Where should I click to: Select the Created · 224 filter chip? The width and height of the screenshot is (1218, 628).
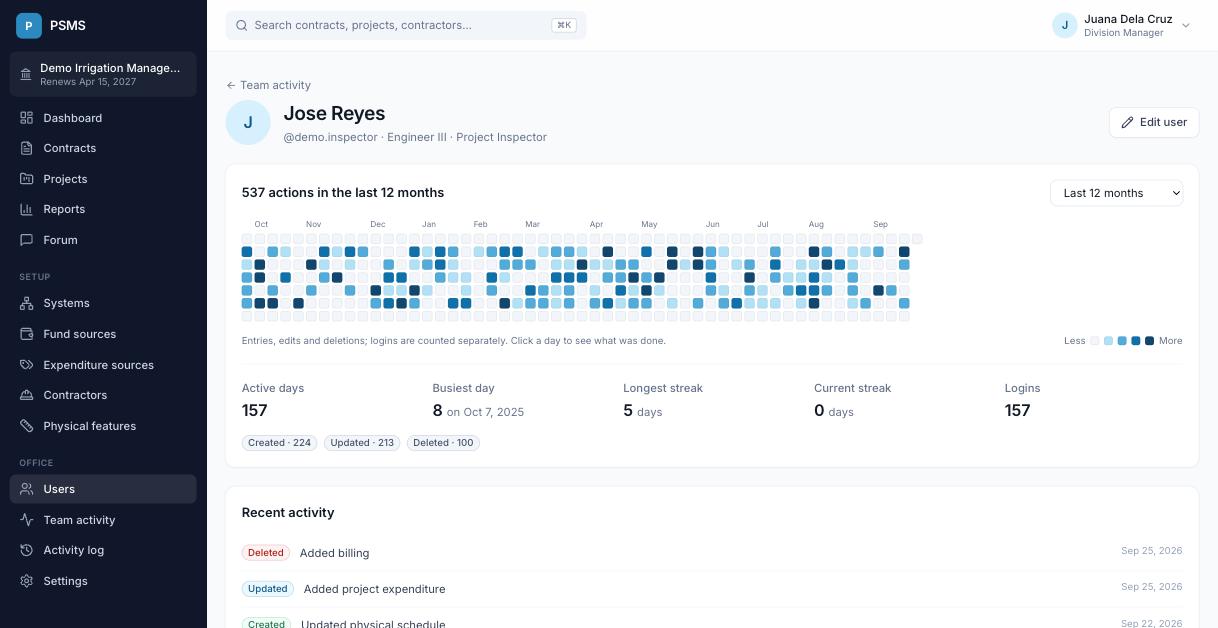pyautogui.click(x=279, y=442)
